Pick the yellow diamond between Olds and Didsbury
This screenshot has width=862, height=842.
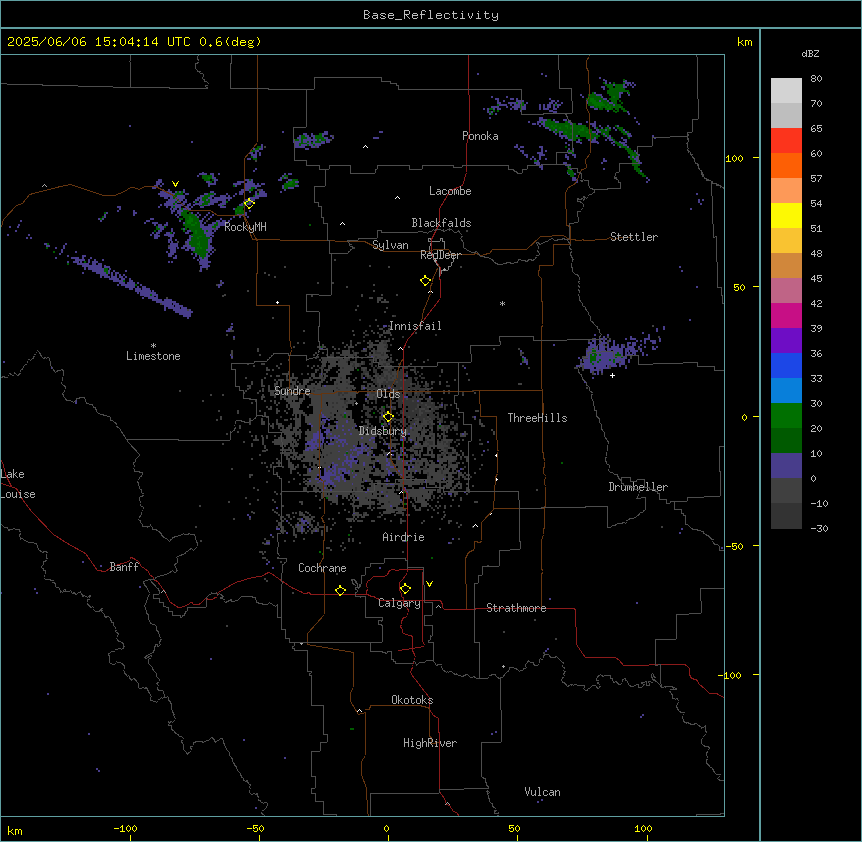tap(388, 417)
